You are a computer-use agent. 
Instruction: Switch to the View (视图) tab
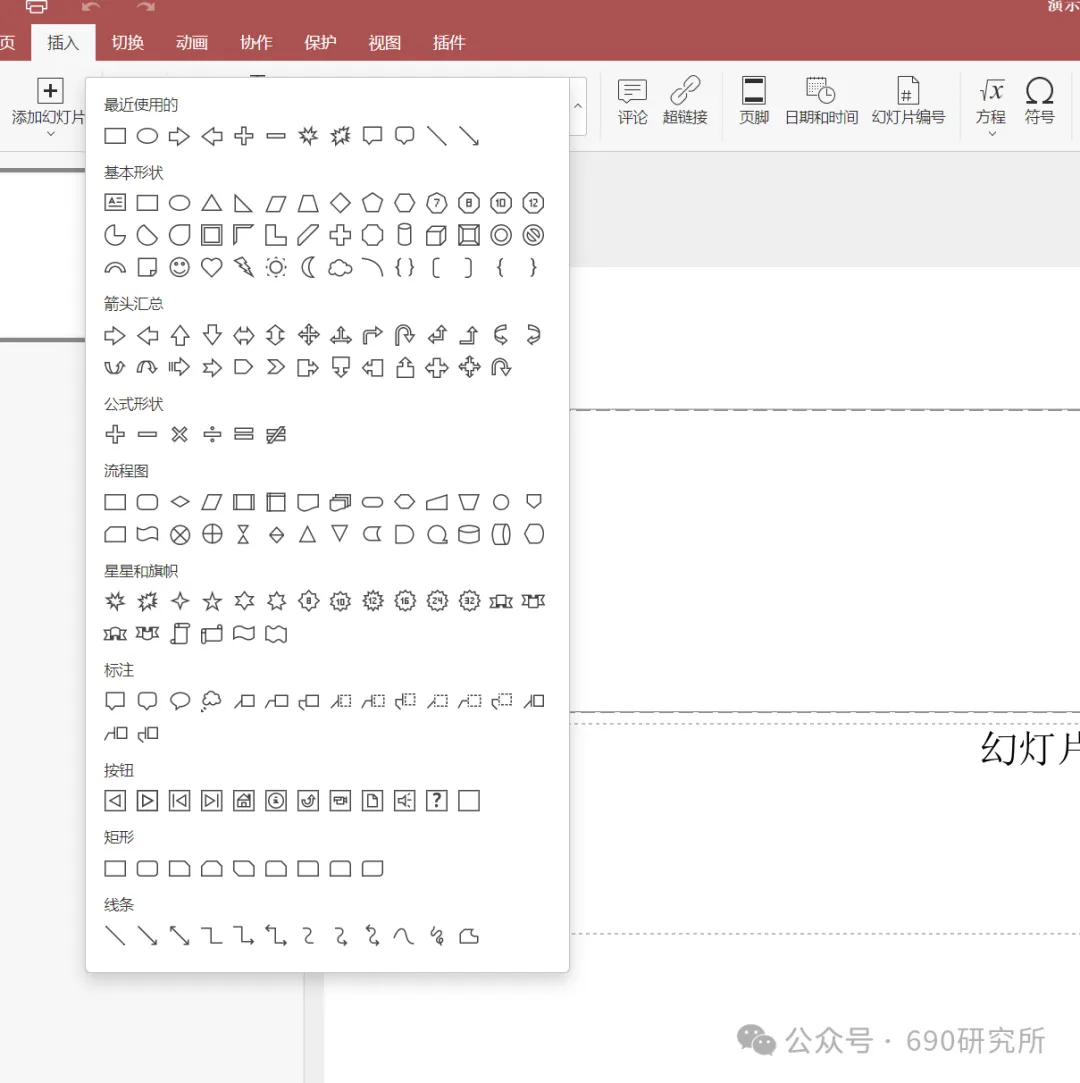click(x=385, y=43)
